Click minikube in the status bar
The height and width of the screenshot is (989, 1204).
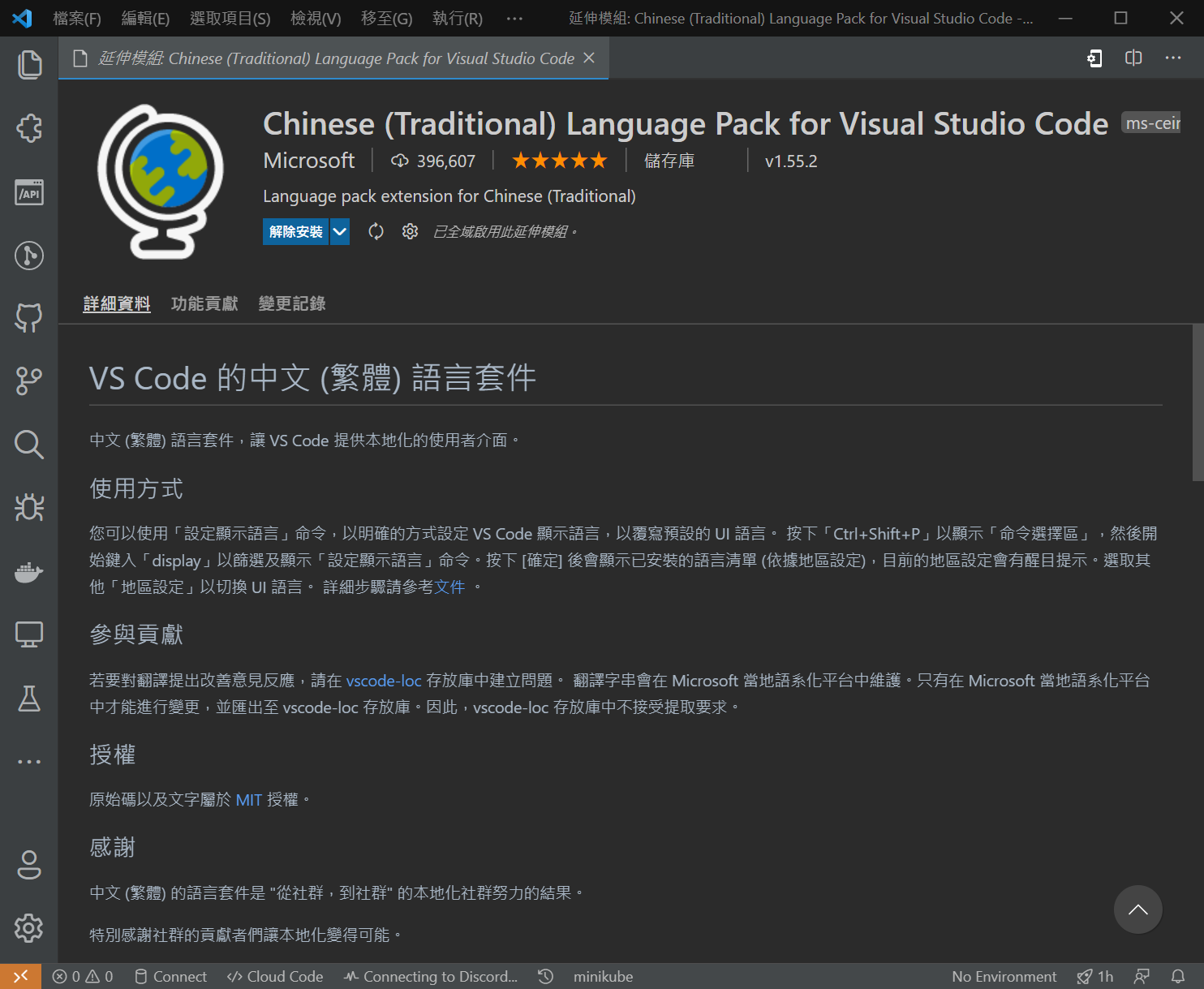pos(603,976)
